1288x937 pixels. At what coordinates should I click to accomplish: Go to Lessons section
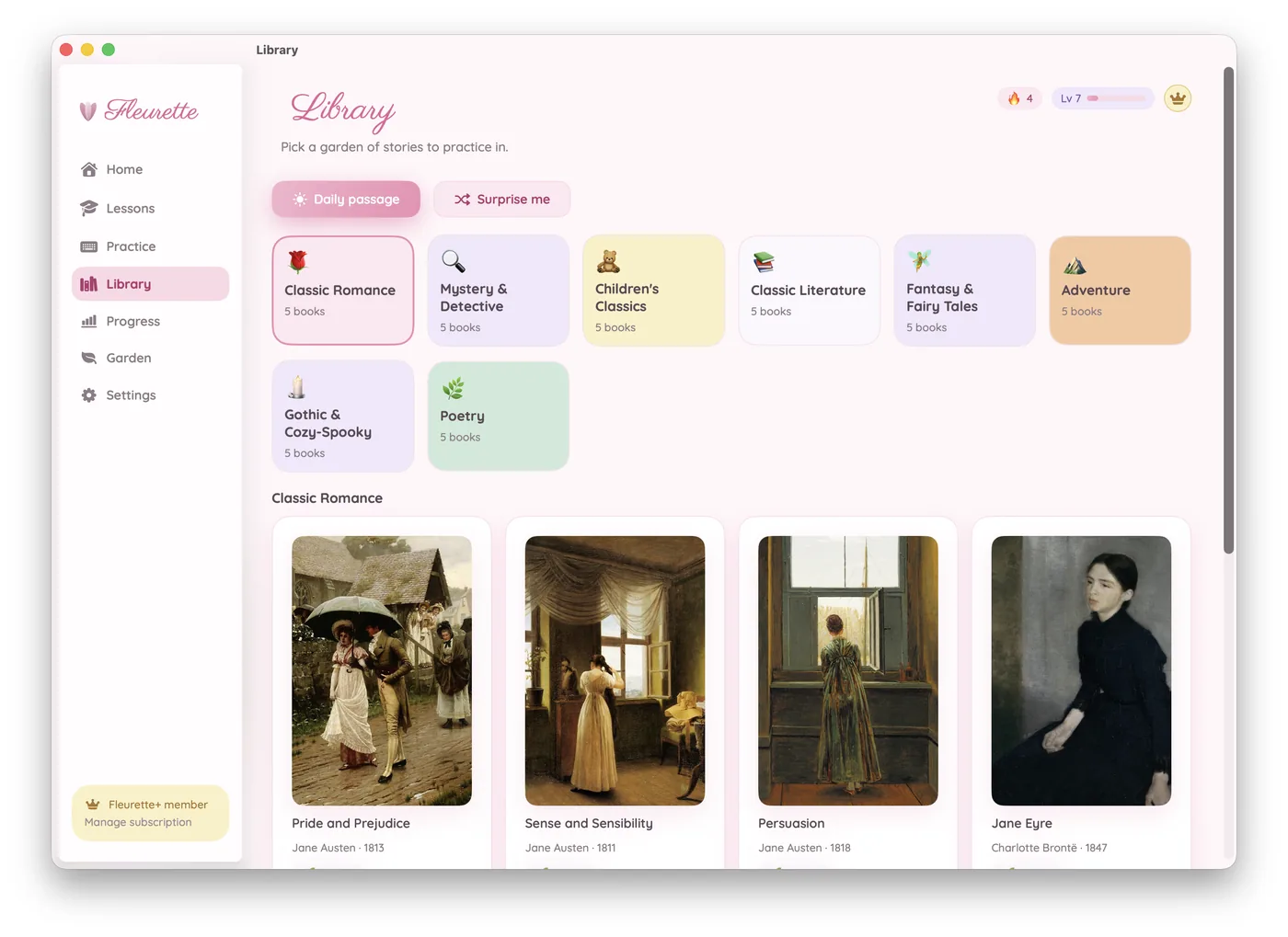pos(150,209)
